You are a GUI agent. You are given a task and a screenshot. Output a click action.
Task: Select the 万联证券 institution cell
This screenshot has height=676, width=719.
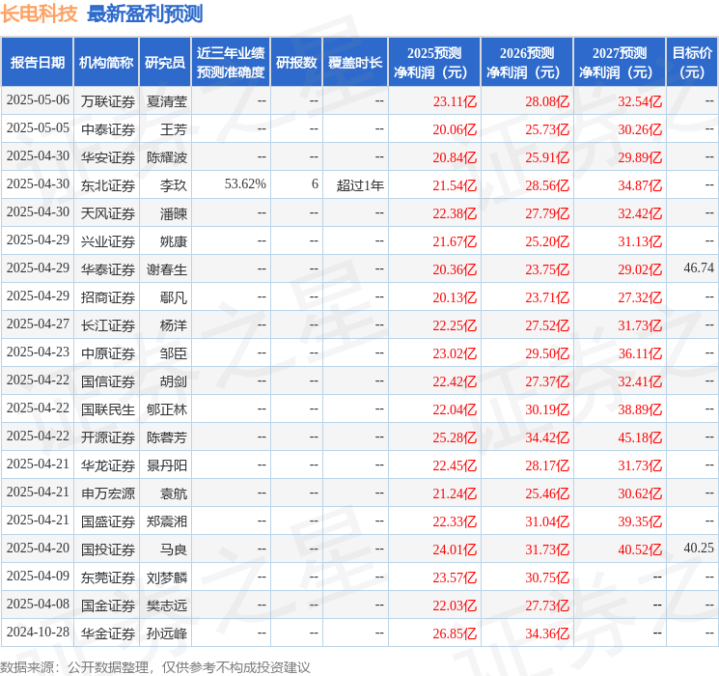[x=108, y=101]
